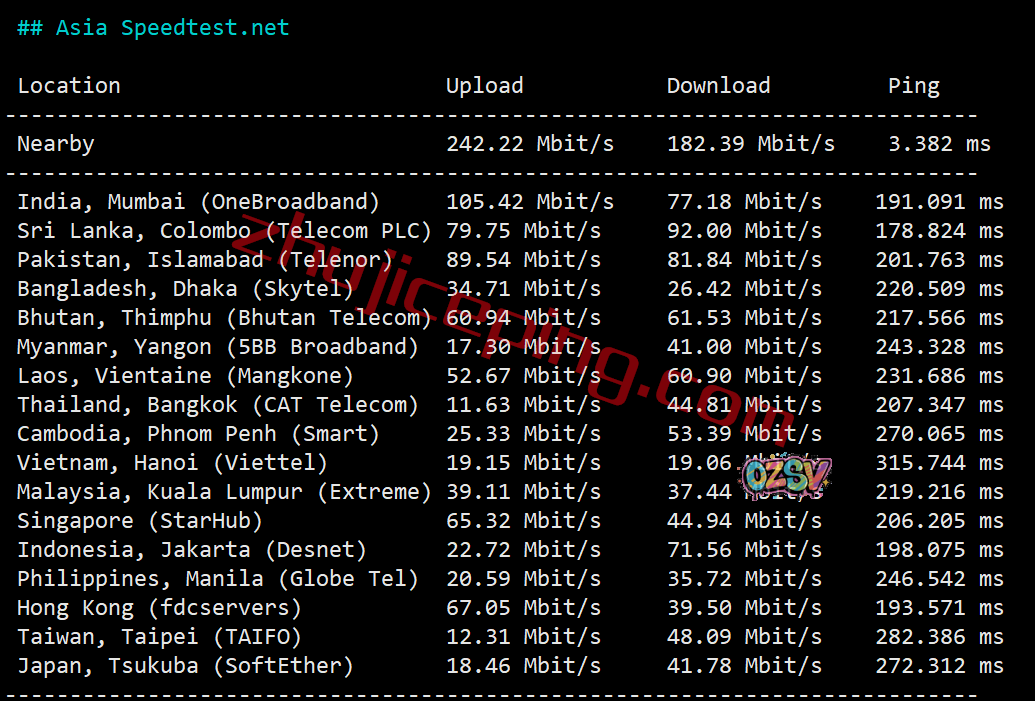The height and width of the screenshot is (701, 1035).
Task: Click the Download column header
Action: pyautogui.click(x=718, y=86)
